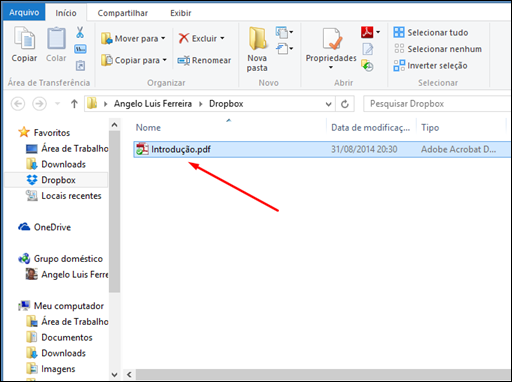Image resolution: width=512 pixels, height=382 pixels.
Task: Select Angelo Luis Ferre under Grupo doméstico
Action: click(x=67, y=274)
